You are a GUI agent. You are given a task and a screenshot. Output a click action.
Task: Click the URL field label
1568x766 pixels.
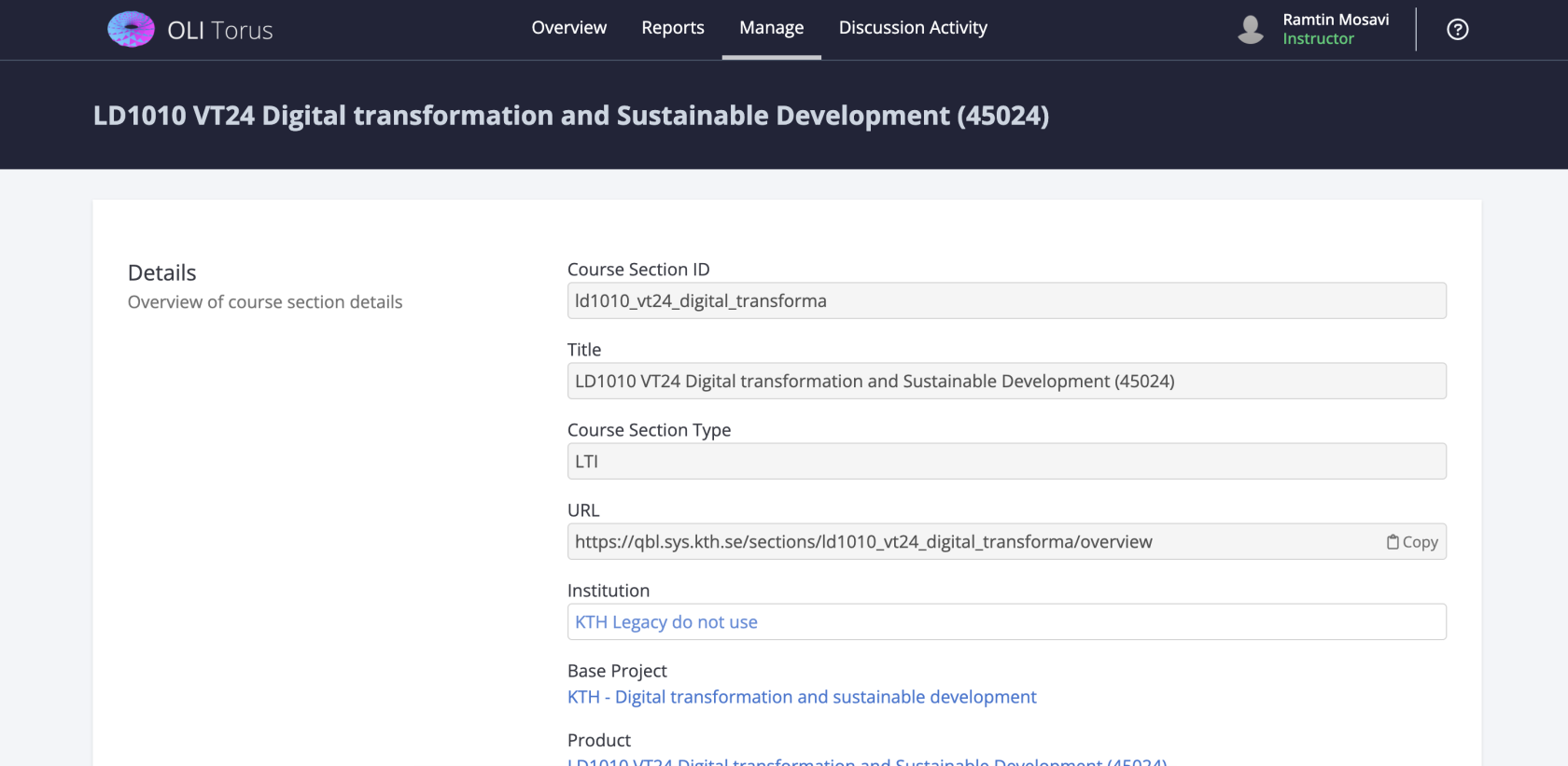click(583, 510)
